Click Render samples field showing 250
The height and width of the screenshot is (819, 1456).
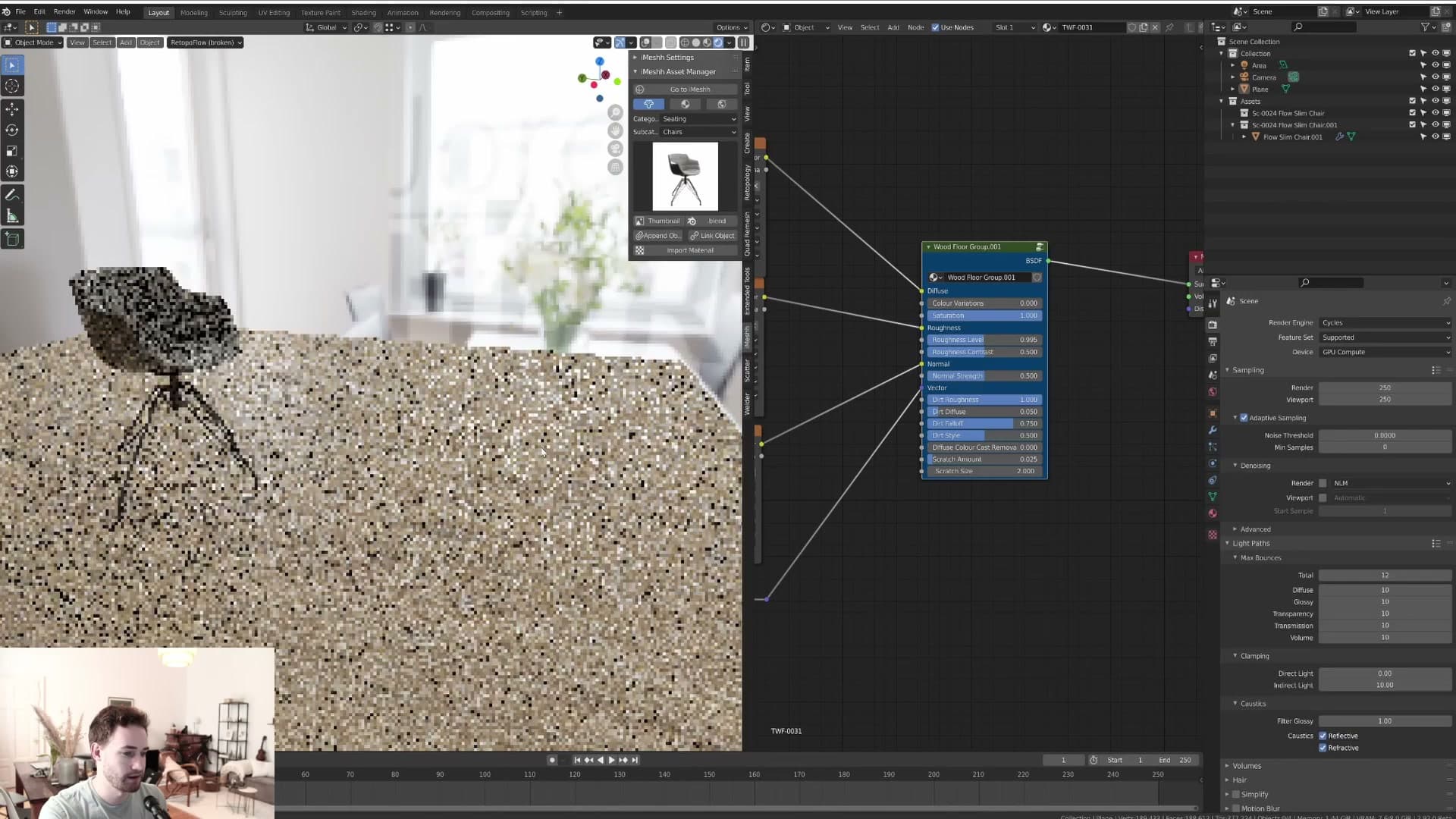[1385, 388]
